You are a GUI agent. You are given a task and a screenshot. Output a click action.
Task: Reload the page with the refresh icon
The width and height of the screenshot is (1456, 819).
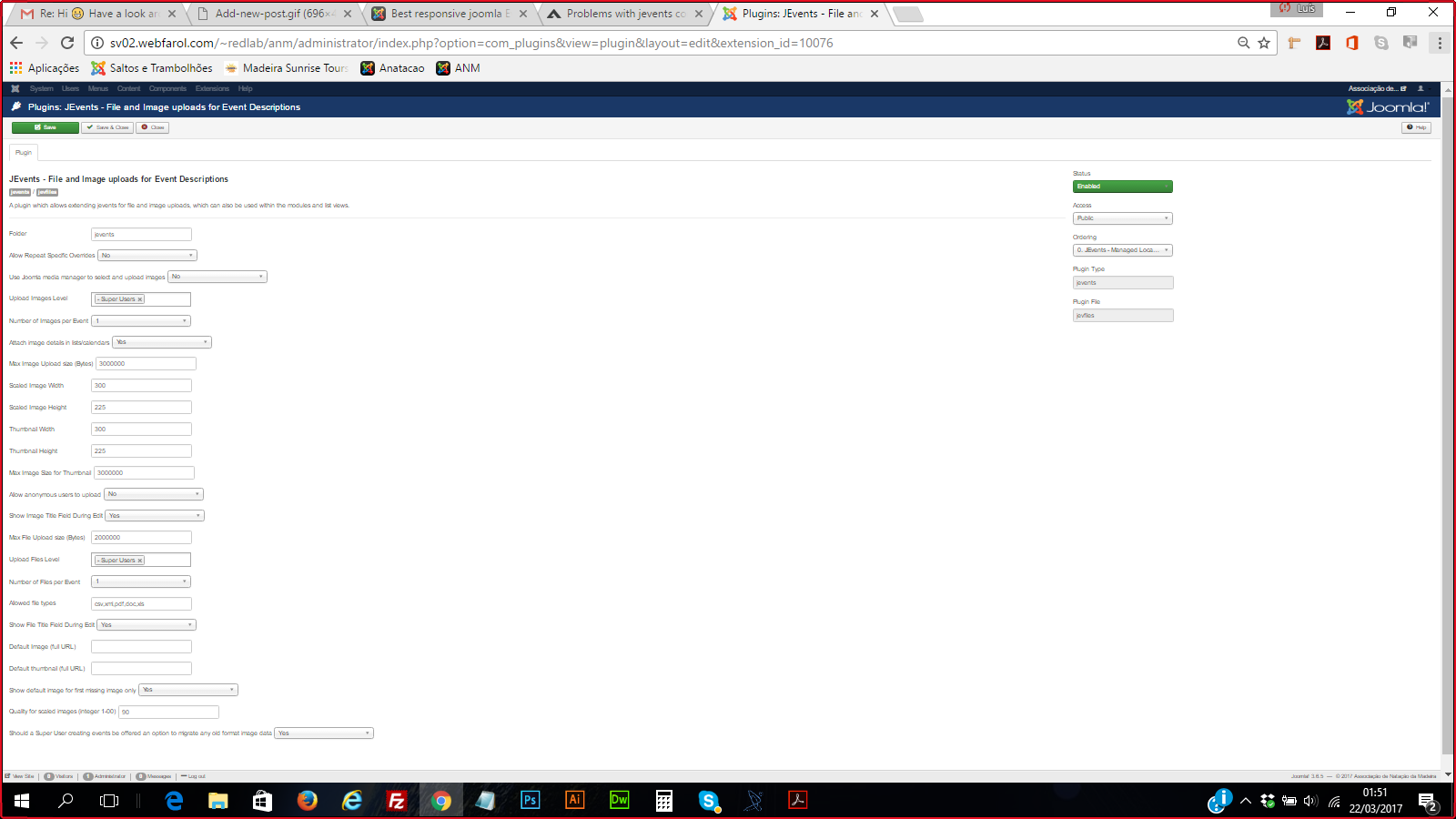[67, 43]
